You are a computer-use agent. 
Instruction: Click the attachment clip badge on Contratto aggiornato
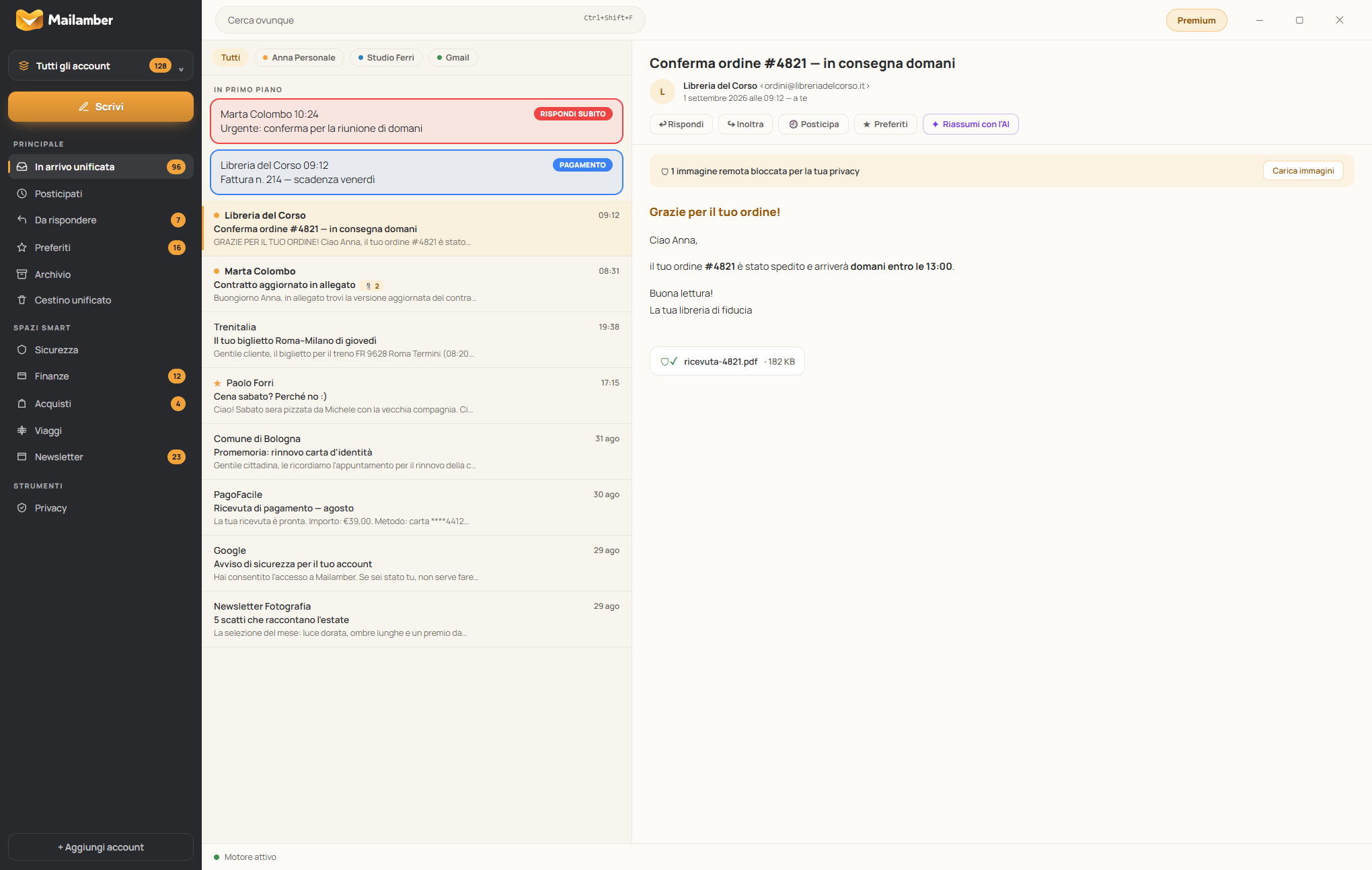[373, 286]
